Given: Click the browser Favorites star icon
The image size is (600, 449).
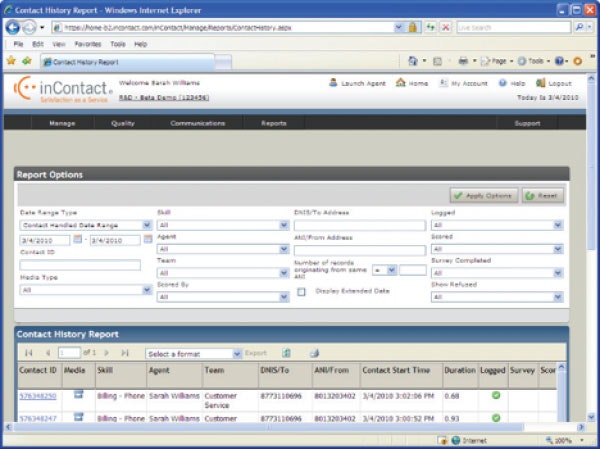Looking at the screenshot, I should pos(11,61).
